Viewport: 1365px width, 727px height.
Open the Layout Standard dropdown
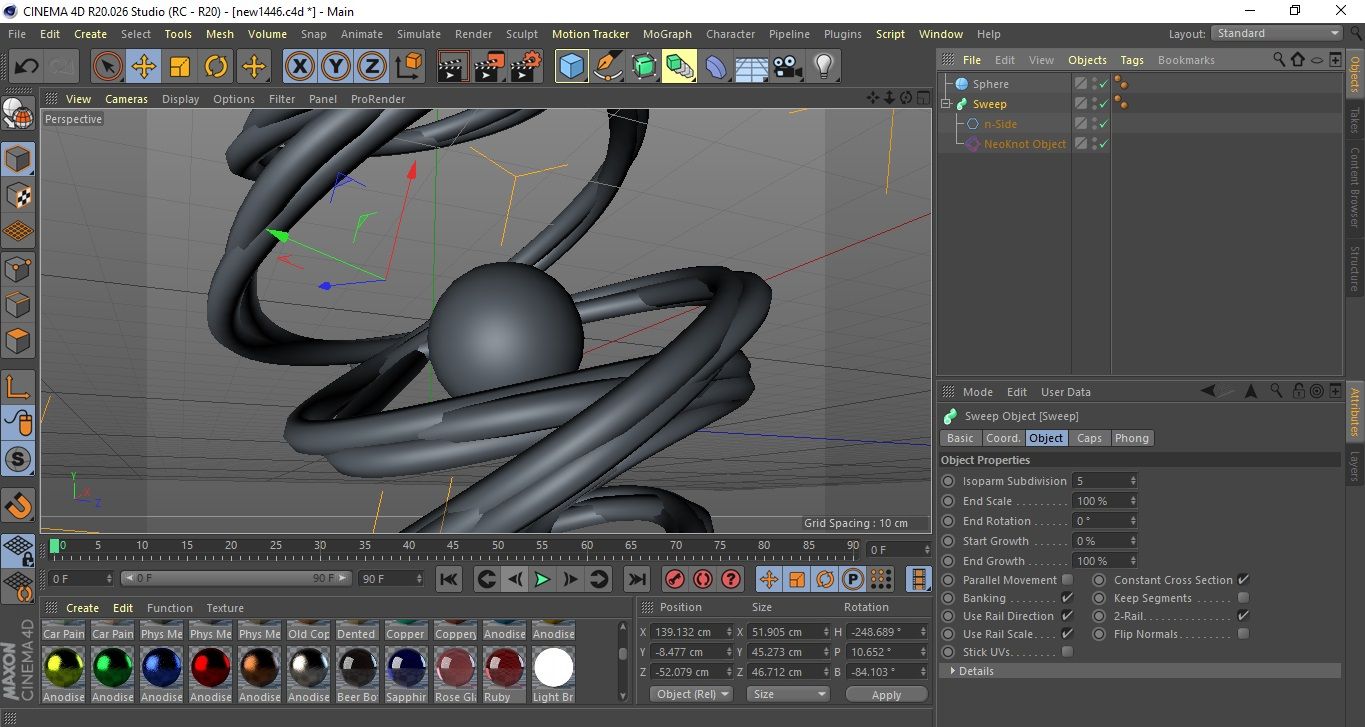point(1277,33)
